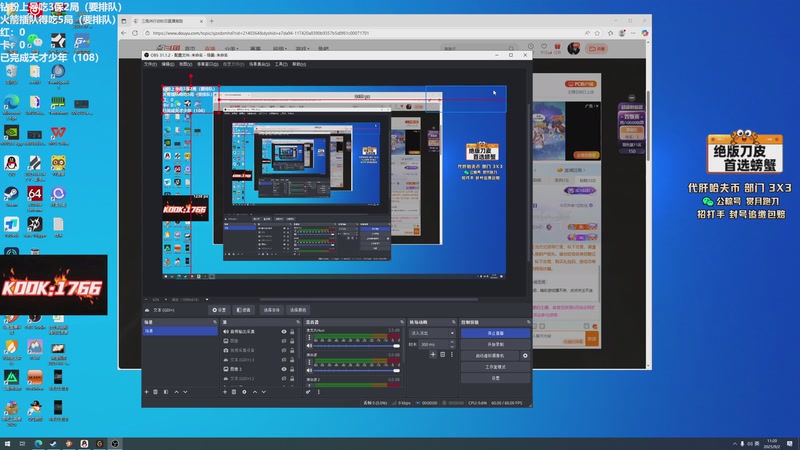Viewport: 800px width, 450px height.
Task: Open scene transition type dropdown
Action: 432,333
